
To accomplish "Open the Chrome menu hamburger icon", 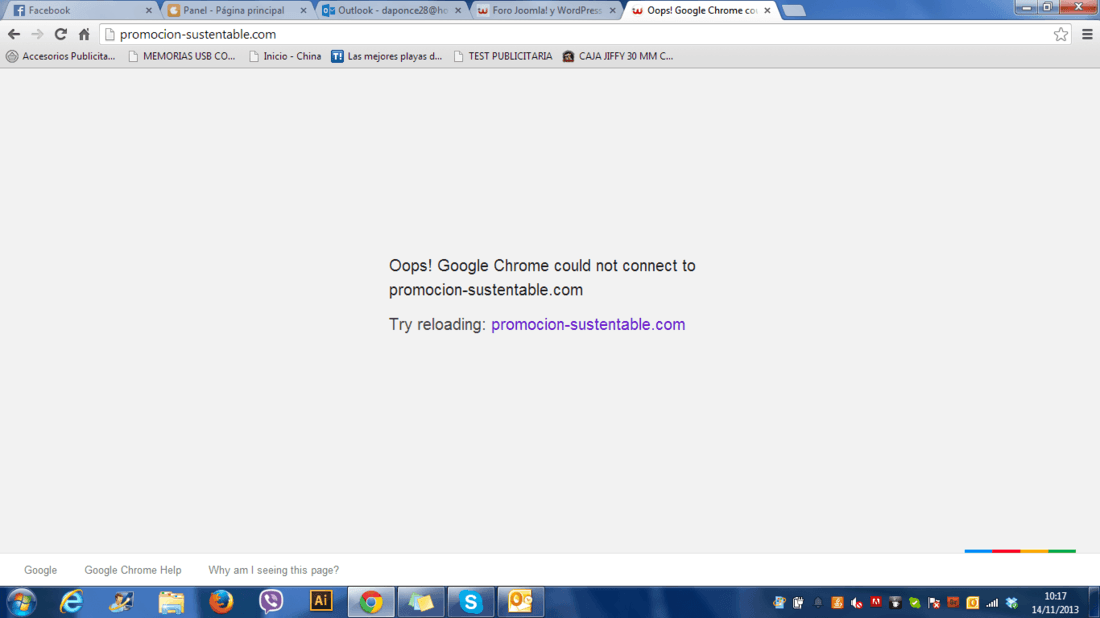I will point(1087,34).
